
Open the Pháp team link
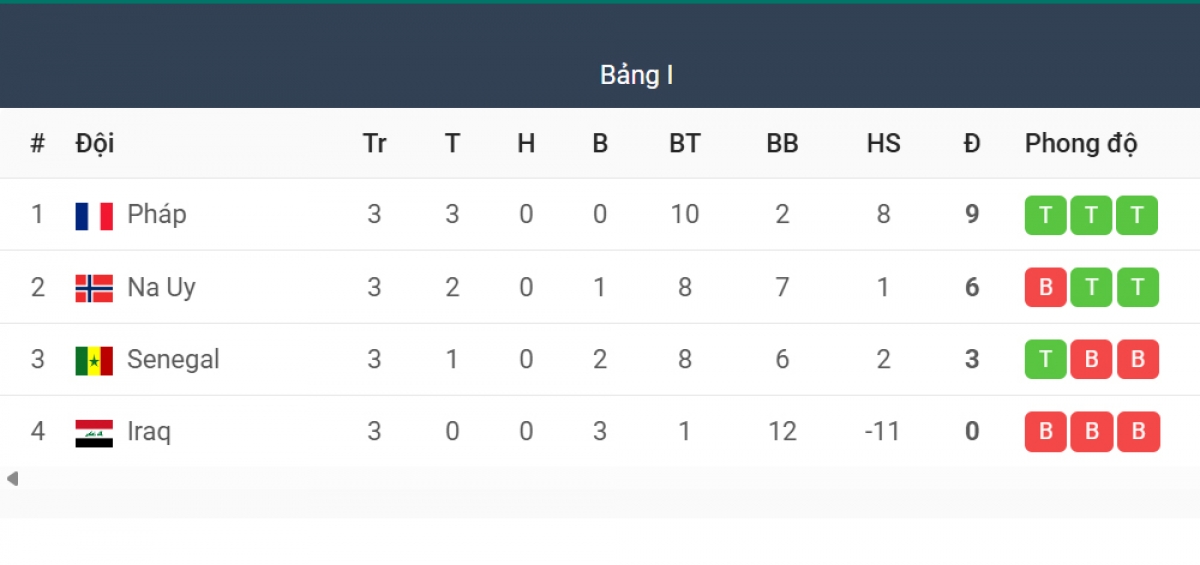(x=157, y=214)
